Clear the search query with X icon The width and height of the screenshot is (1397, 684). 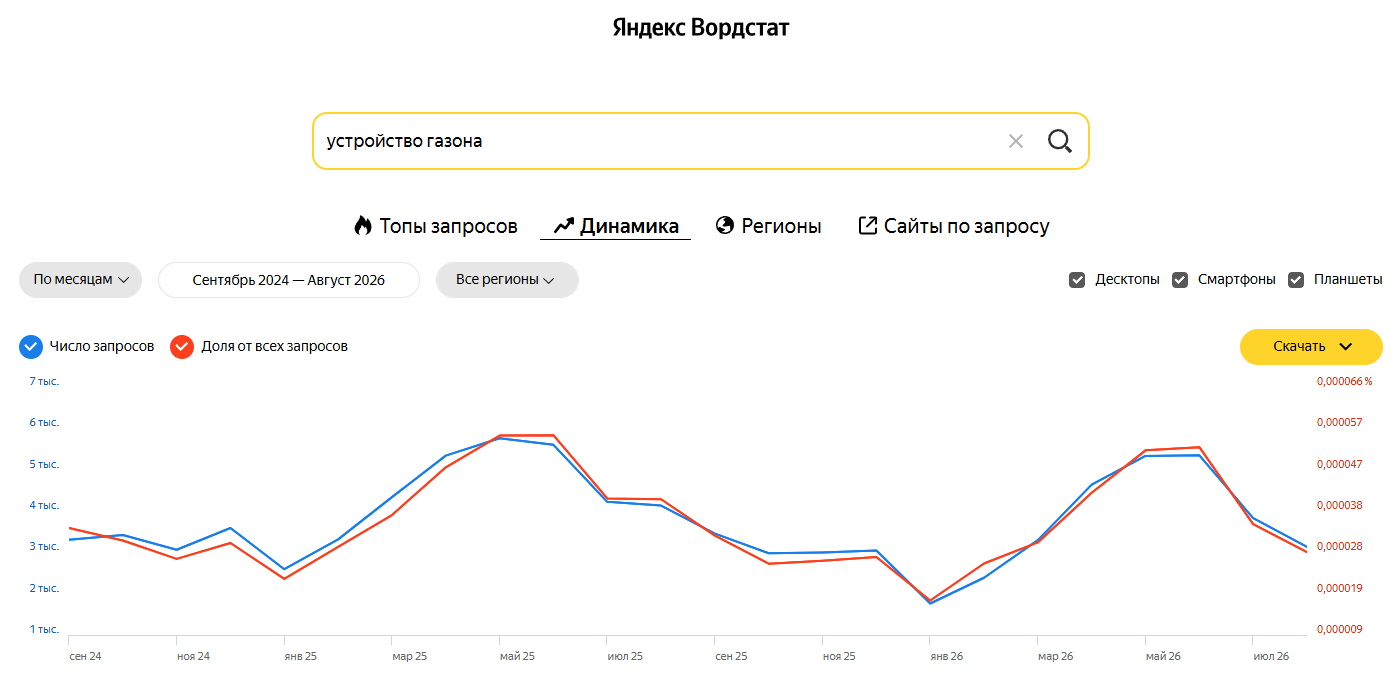tap(1016, 141)
